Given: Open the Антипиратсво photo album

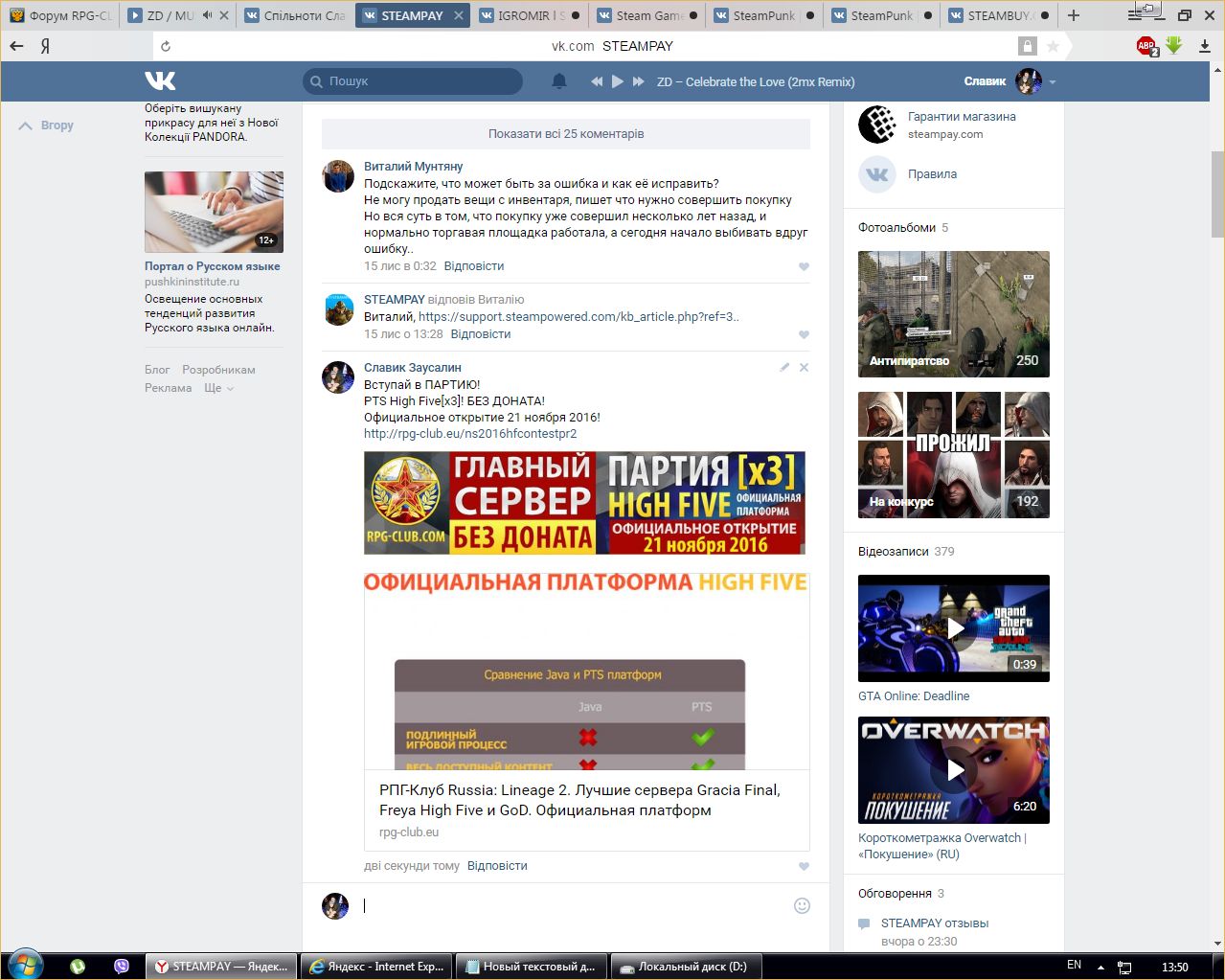Looking at the screenshot, I should tap(954, 314).
